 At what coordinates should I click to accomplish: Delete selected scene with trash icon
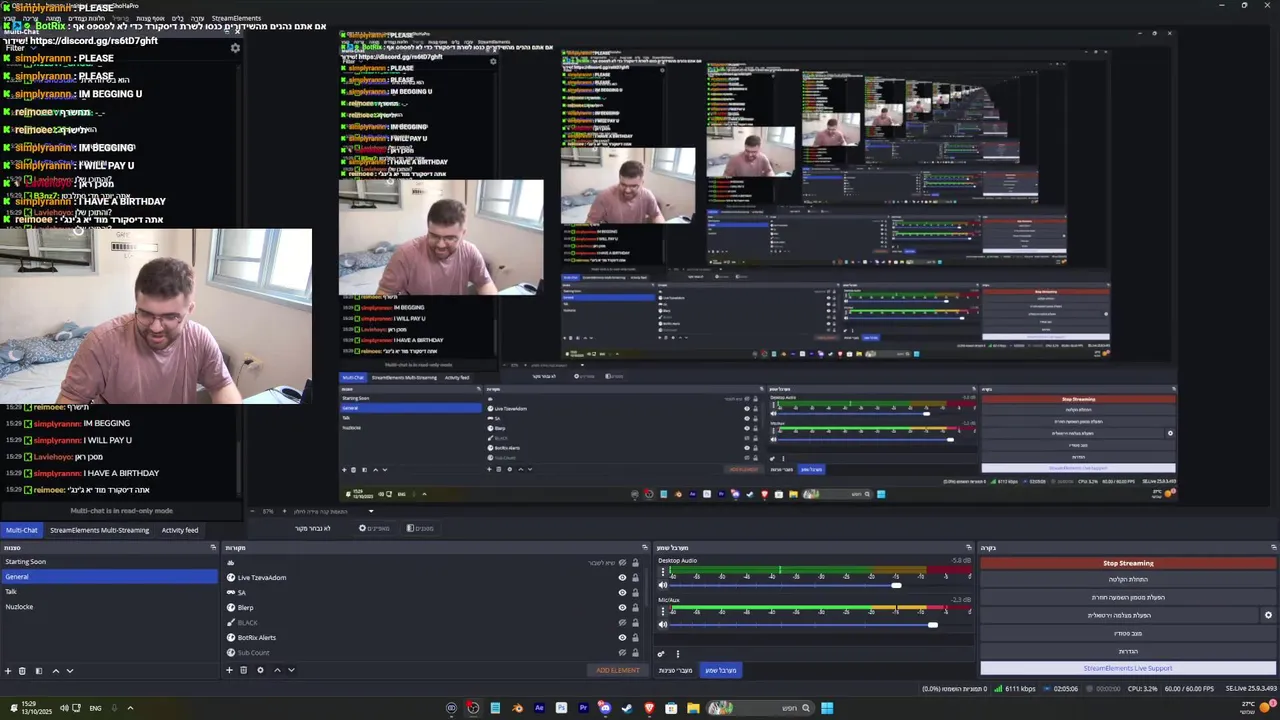tap(22, 671)
